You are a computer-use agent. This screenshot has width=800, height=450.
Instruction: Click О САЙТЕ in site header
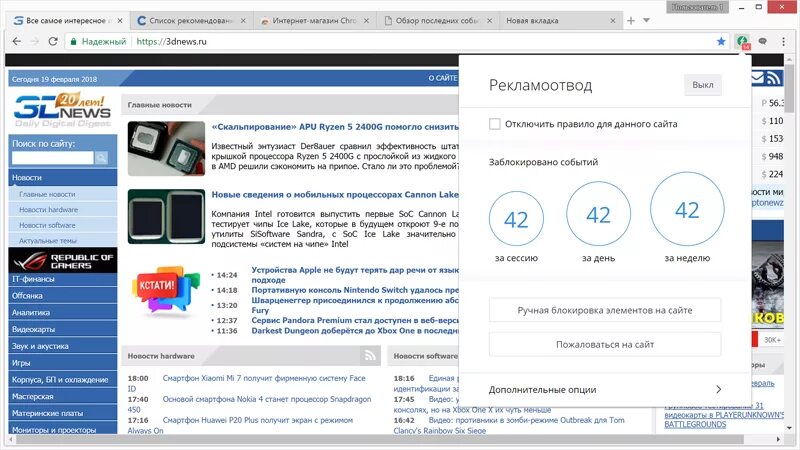click(442, 78)
